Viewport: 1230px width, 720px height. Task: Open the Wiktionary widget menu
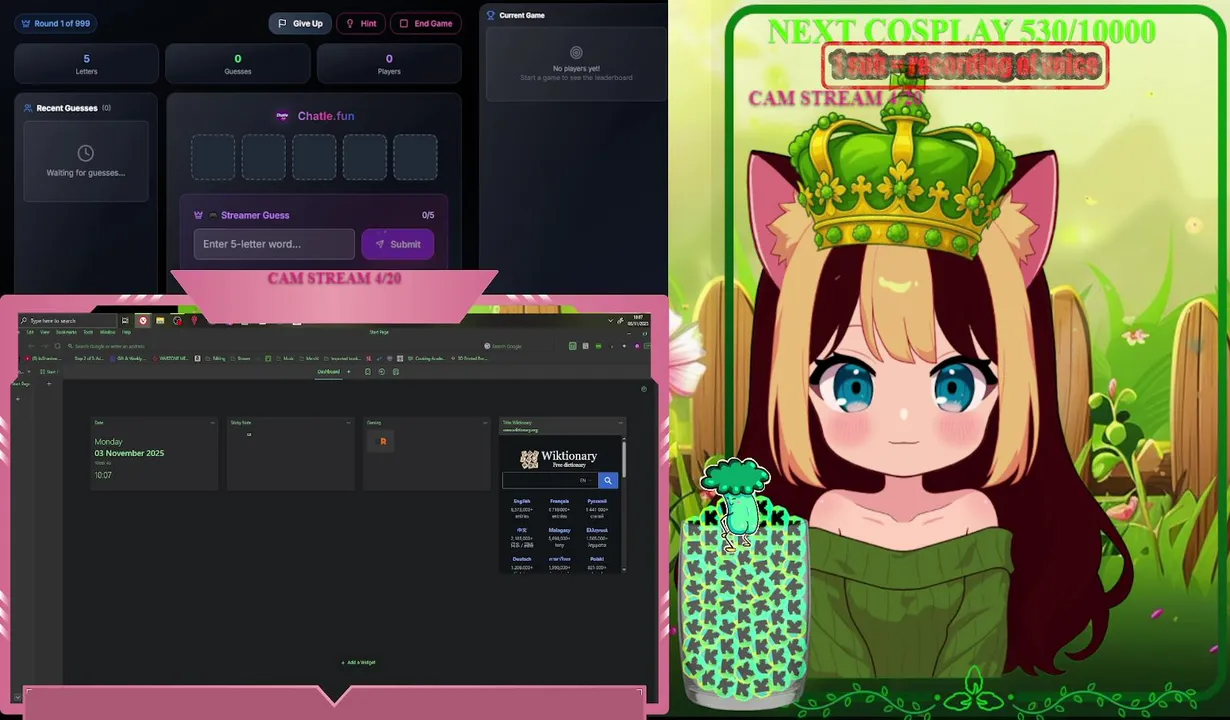[x=620, y=423]
